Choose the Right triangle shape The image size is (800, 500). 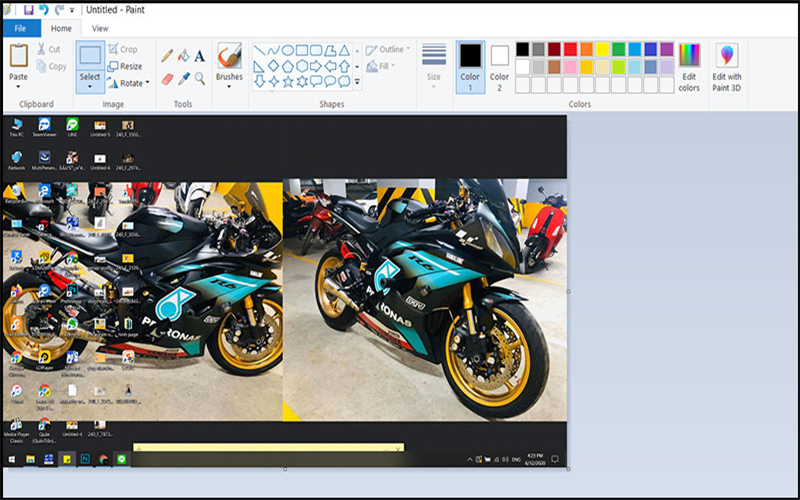(259, 66)
